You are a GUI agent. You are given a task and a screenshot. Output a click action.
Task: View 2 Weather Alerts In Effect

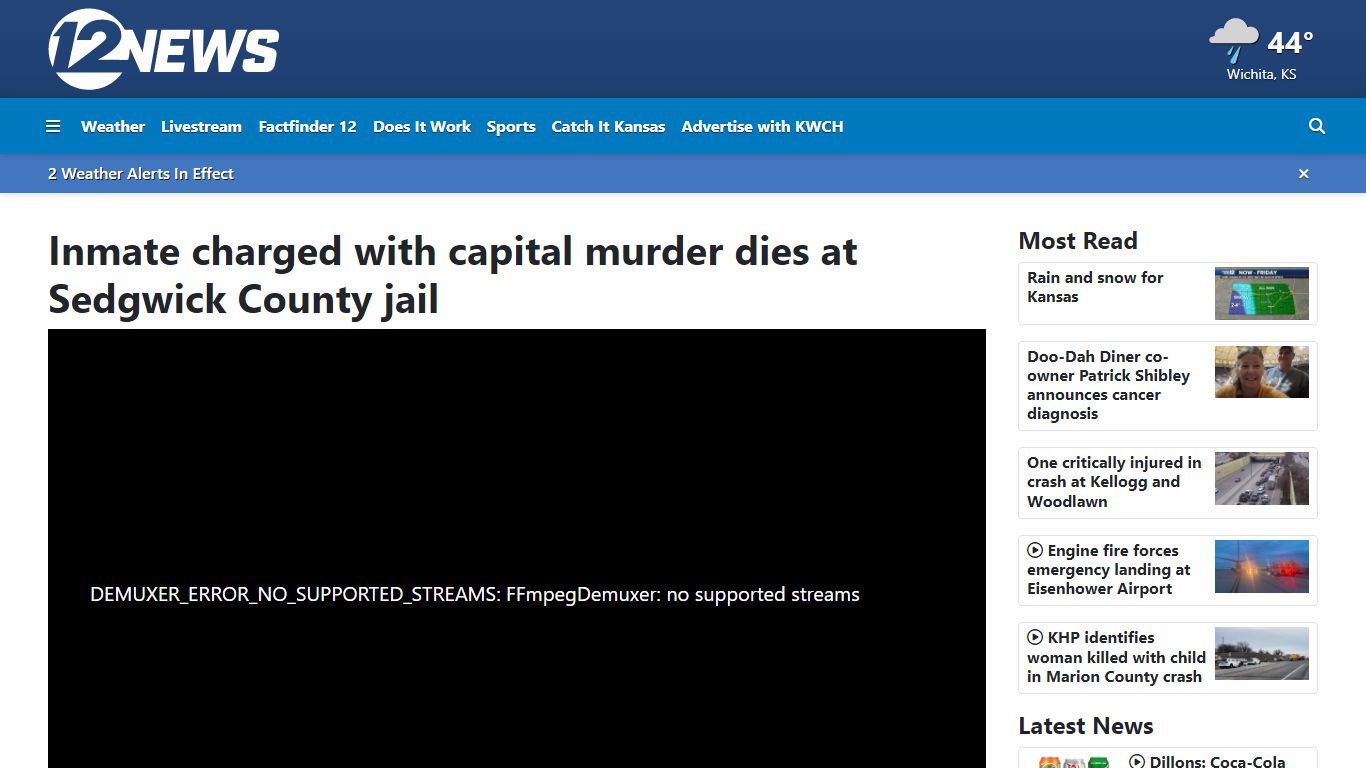coord(141,174)
